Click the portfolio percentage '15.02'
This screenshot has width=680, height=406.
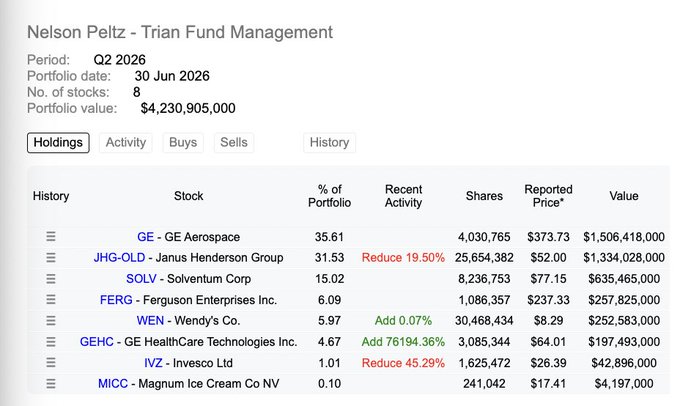tap(329, 278)
